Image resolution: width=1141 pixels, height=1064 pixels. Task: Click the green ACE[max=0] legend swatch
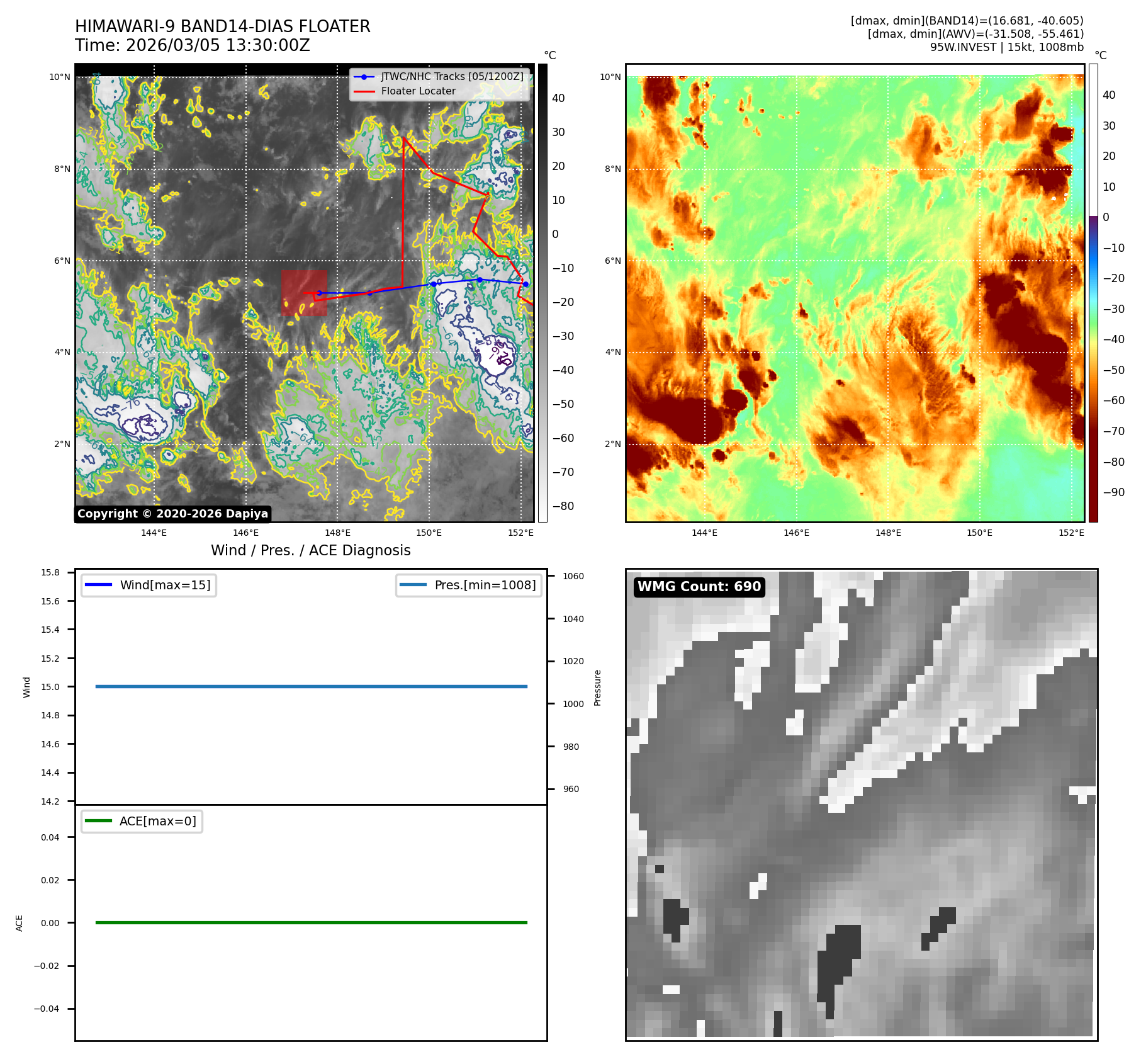pyautogui.click(x=98, y=821)
